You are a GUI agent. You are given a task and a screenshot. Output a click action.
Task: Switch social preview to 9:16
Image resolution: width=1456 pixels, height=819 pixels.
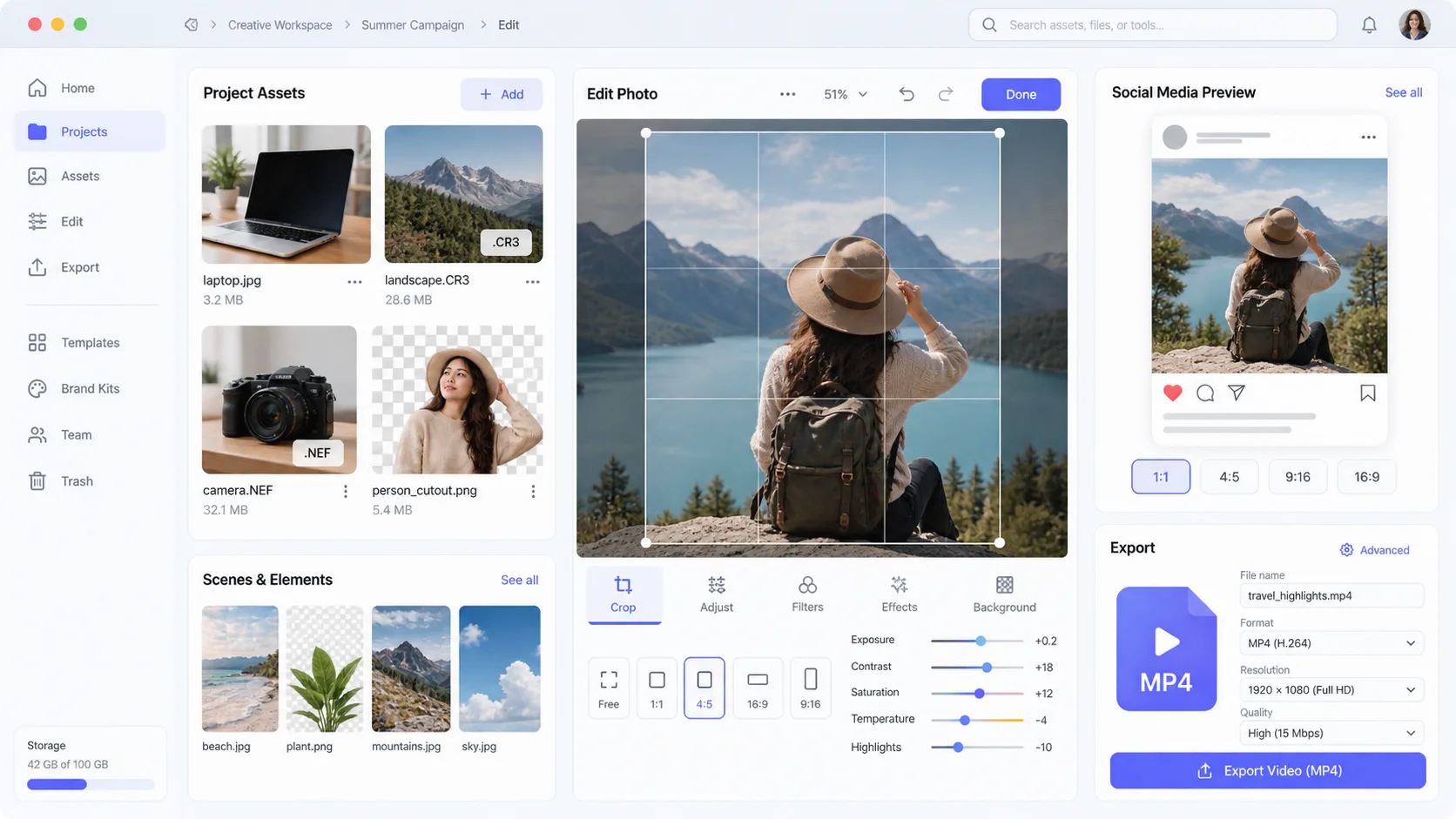coord(1298,477)
